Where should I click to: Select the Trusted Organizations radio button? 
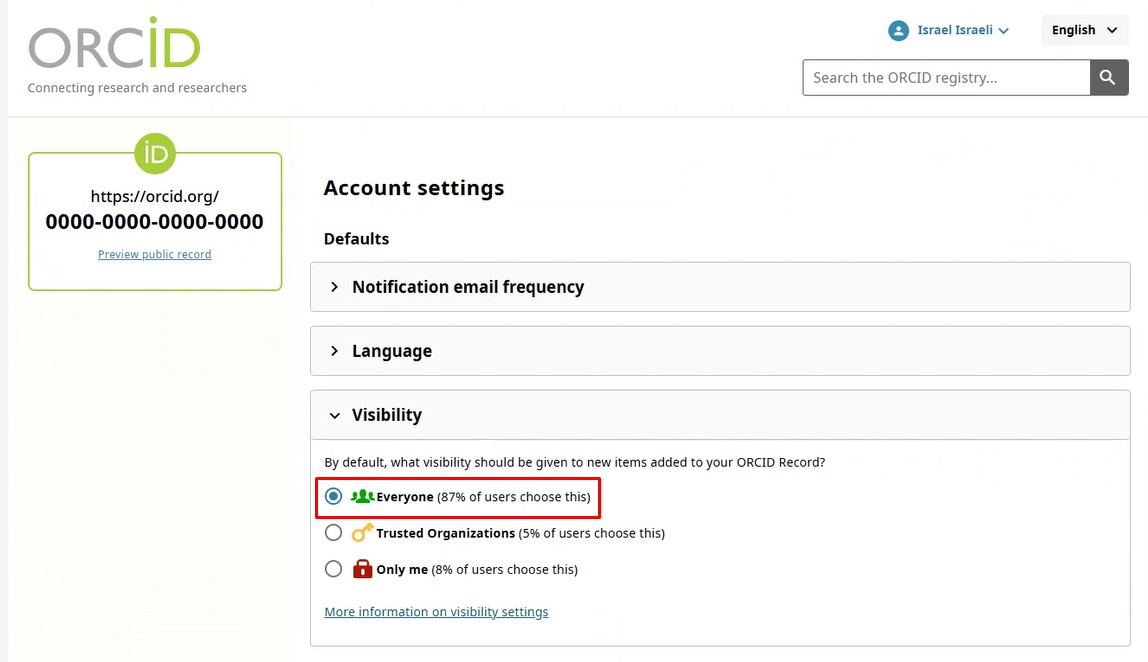coord(334,533)
